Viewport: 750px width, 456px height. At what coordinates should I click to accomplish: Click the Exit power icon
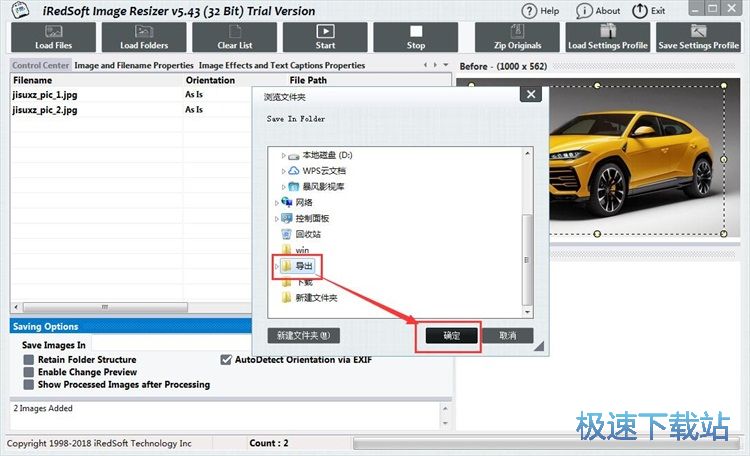pos(640,11)
